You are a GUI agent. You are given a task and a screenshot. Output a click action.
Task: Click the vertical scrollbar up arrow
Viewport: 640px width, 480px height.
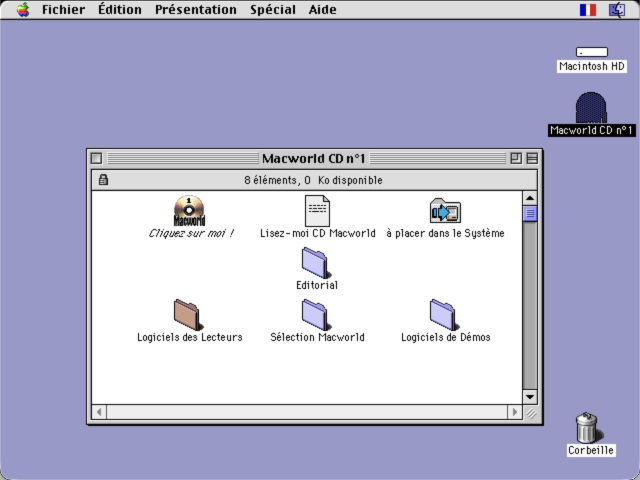(x=530, y=198)
